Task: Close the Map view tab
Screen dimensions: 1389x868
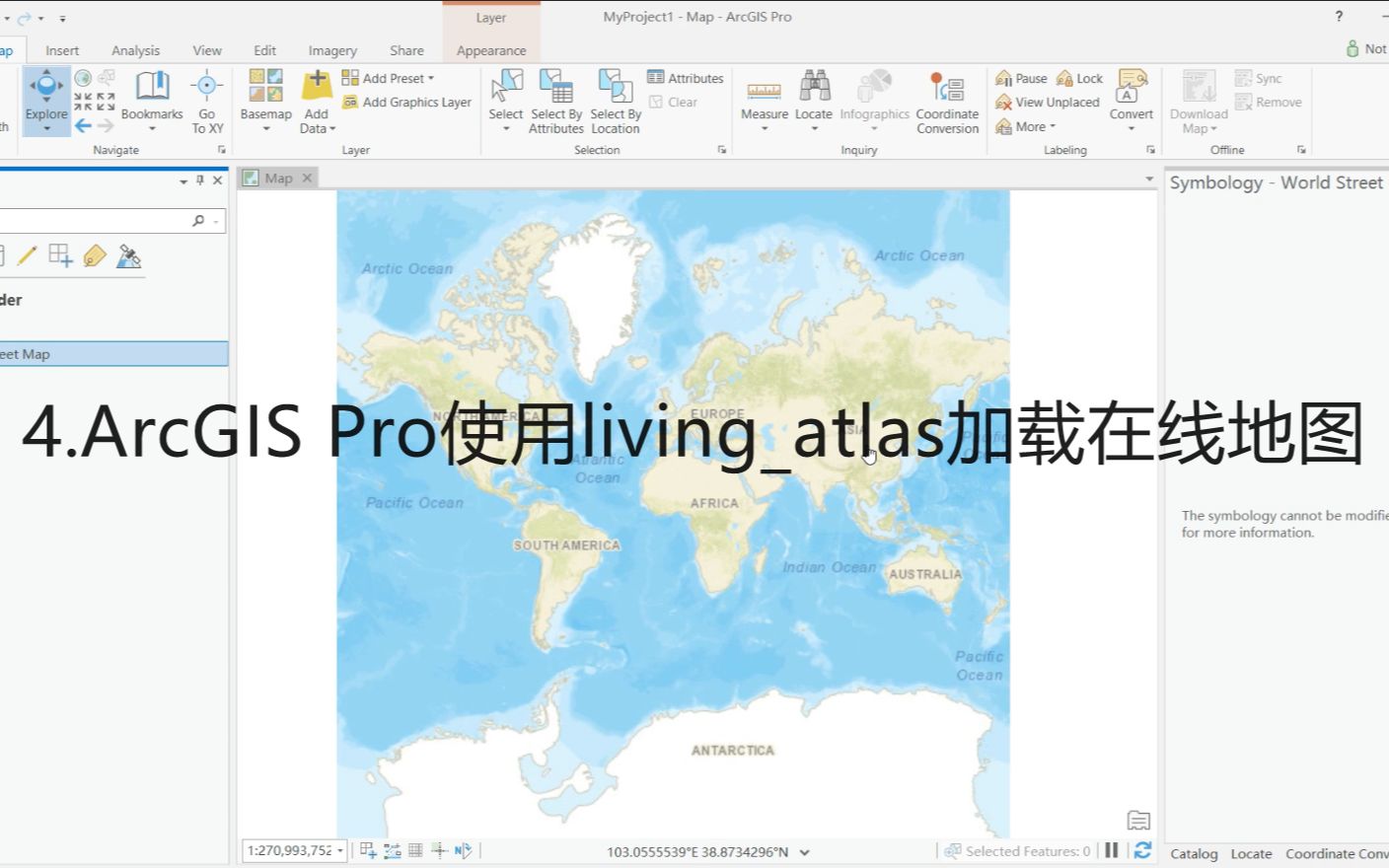Action: pyautogui.click(x=307, y=178)
